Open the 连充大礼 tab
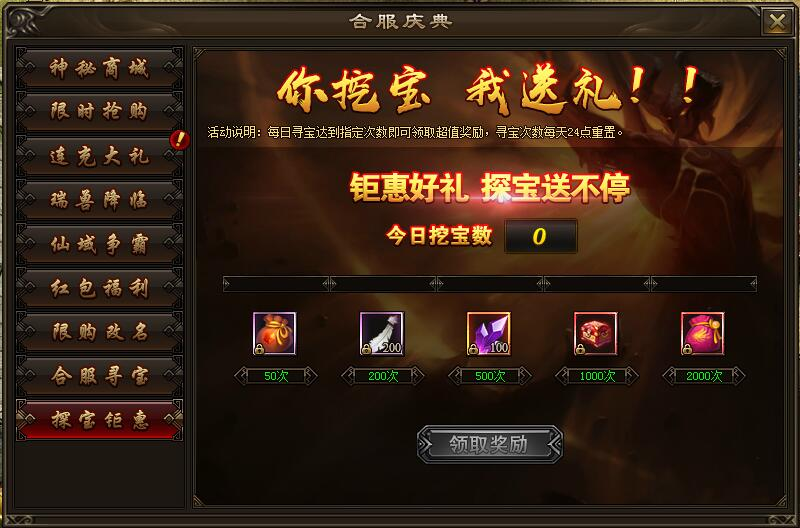This screenshot has width=800, height=528. [99, 156]
